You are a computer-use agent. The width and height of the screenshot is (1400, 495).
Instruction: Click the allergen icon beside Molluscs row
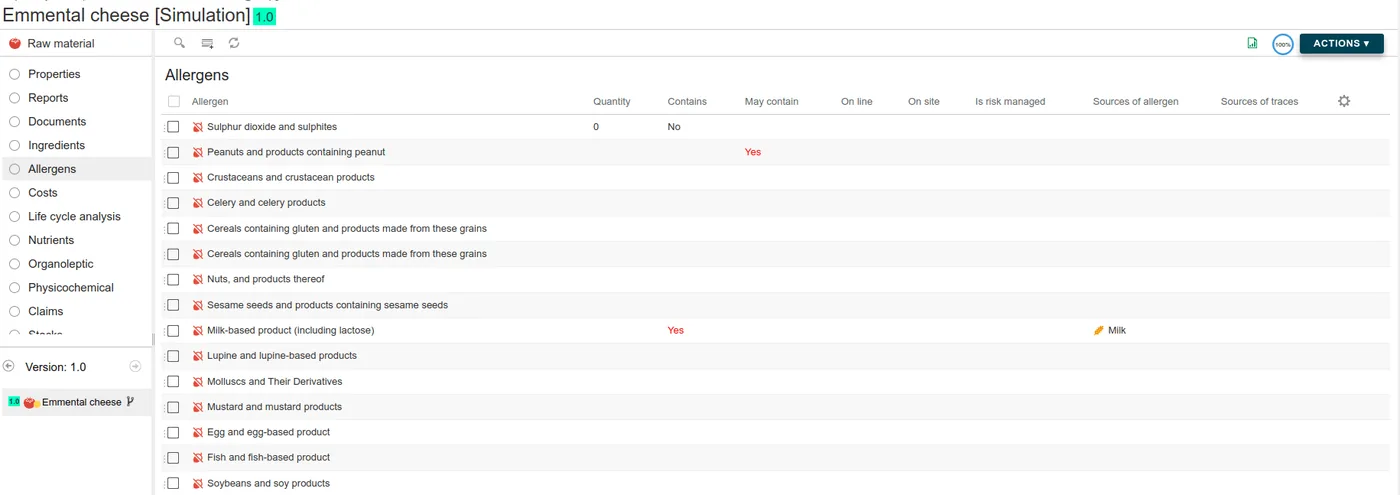pyautogui.click(x=198, y=381)
